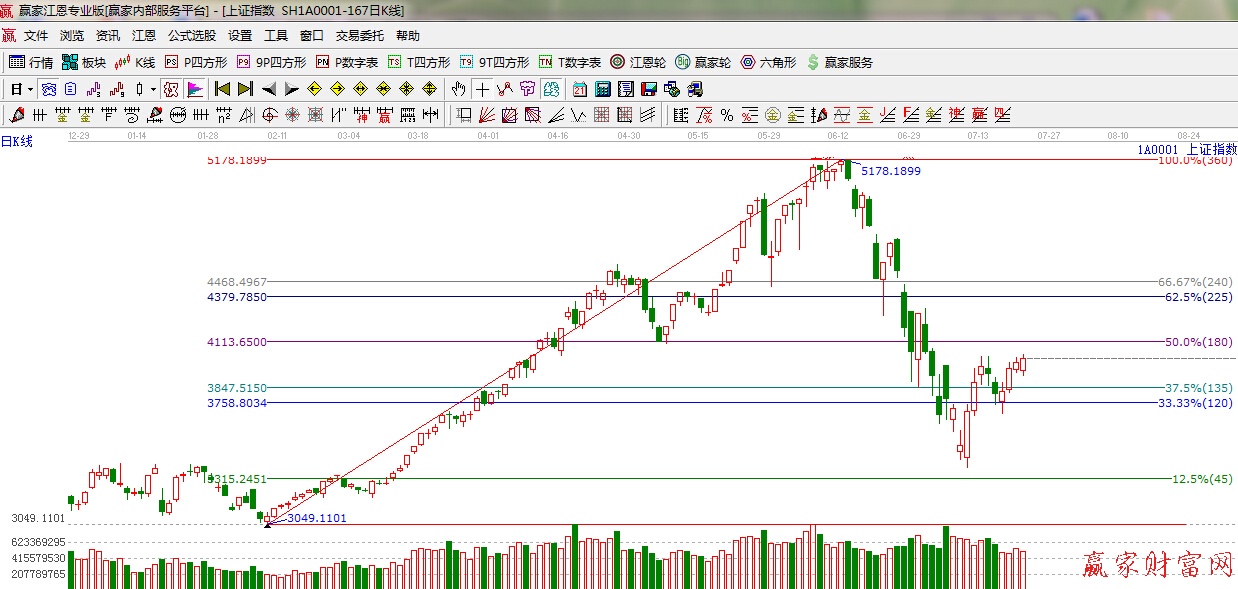
Task: Jump to first bar with skip-to-start icon
Action: coord(222,89)
